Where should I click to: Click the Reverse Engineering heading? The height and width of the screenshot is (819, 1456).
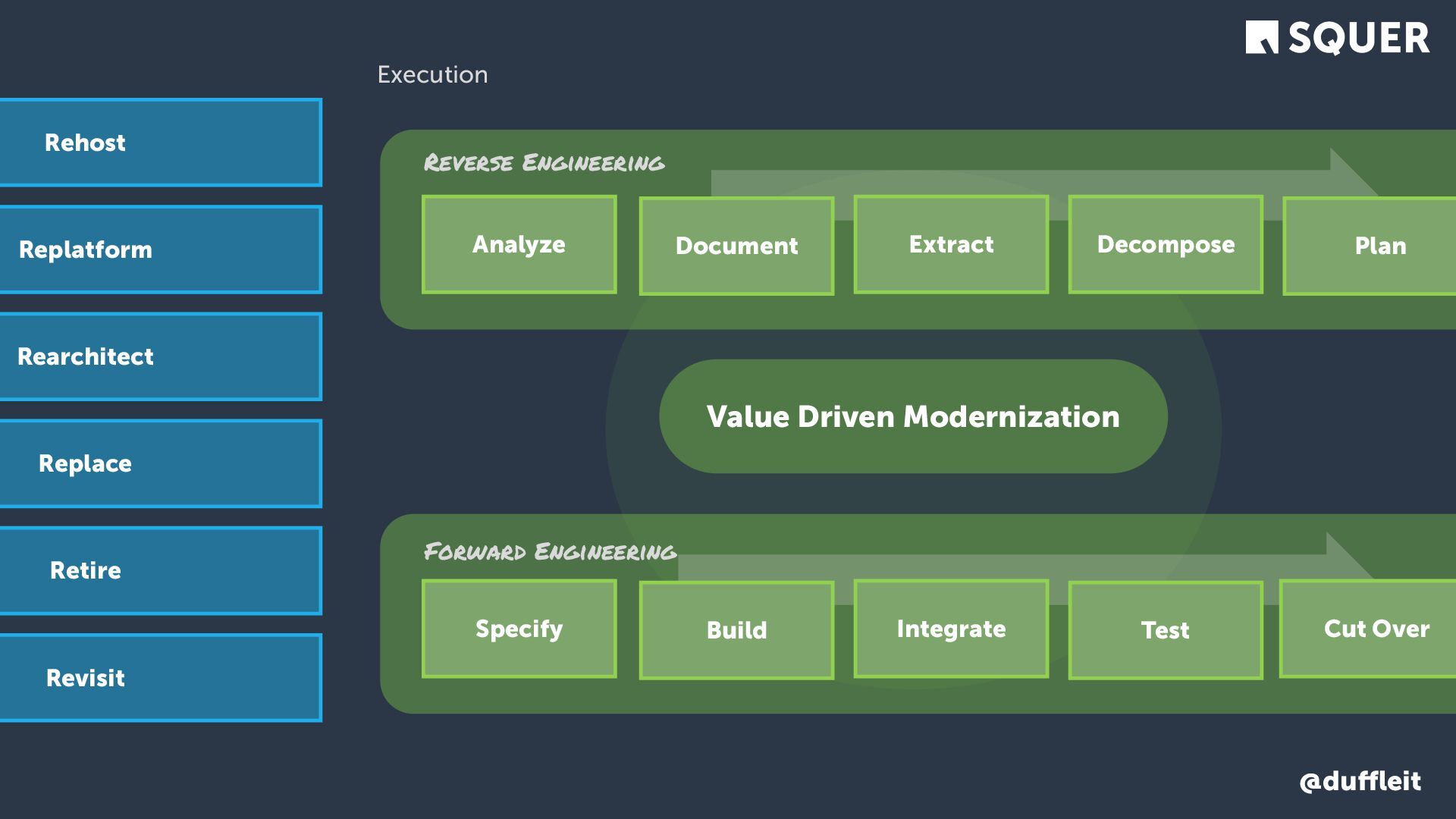coord(544,162)
